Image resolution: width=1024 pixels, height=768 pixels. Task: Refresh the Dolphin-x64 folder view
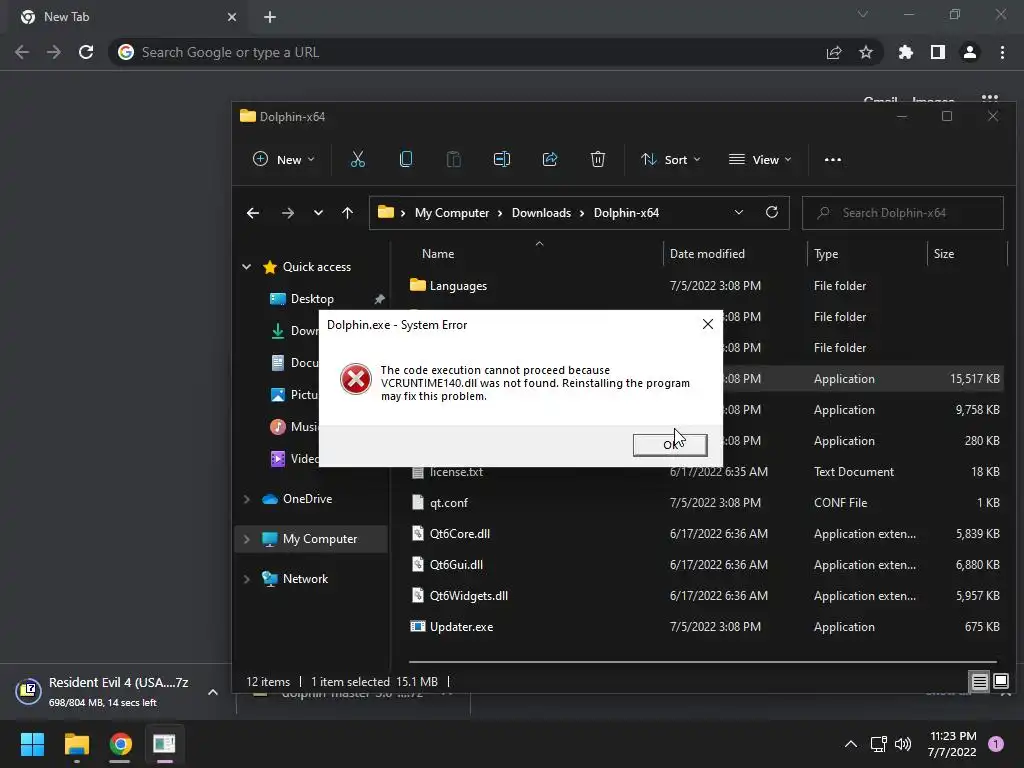(772, 212)
